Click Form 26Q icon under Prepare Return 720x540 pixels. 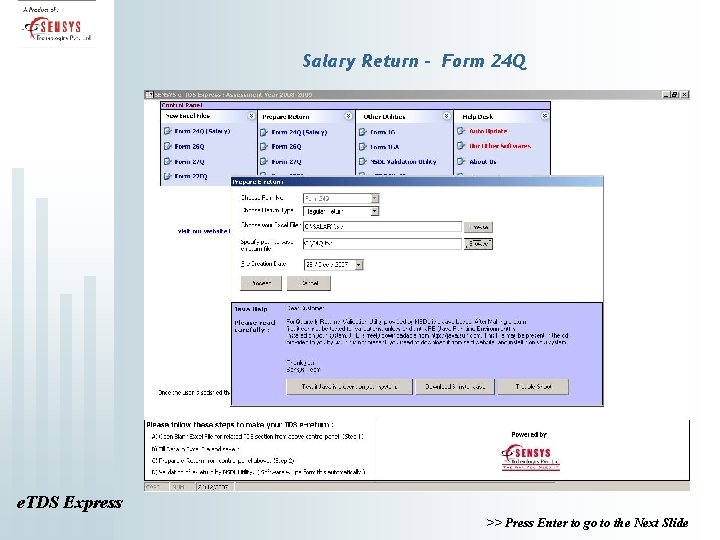[x=264, y=146]
